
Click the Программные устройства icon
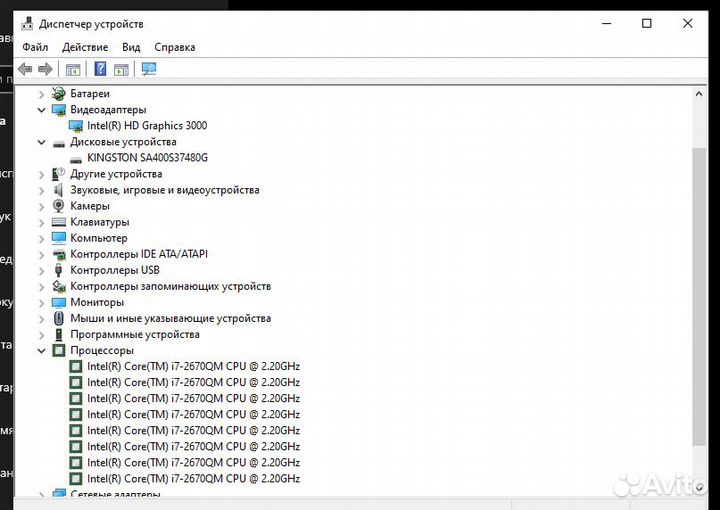(x=59, y=335)
